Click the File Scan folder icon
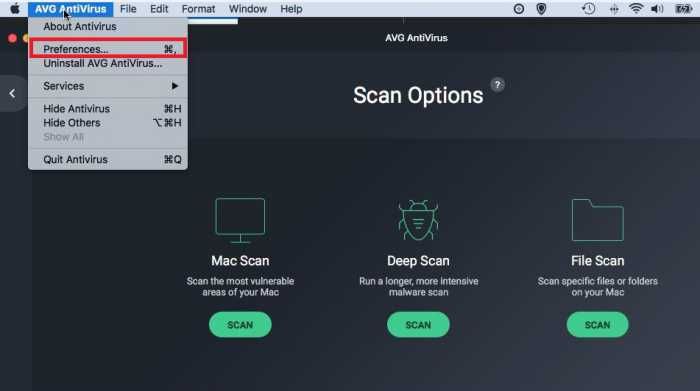Screen dimensions: 700x391 [597, 220]
